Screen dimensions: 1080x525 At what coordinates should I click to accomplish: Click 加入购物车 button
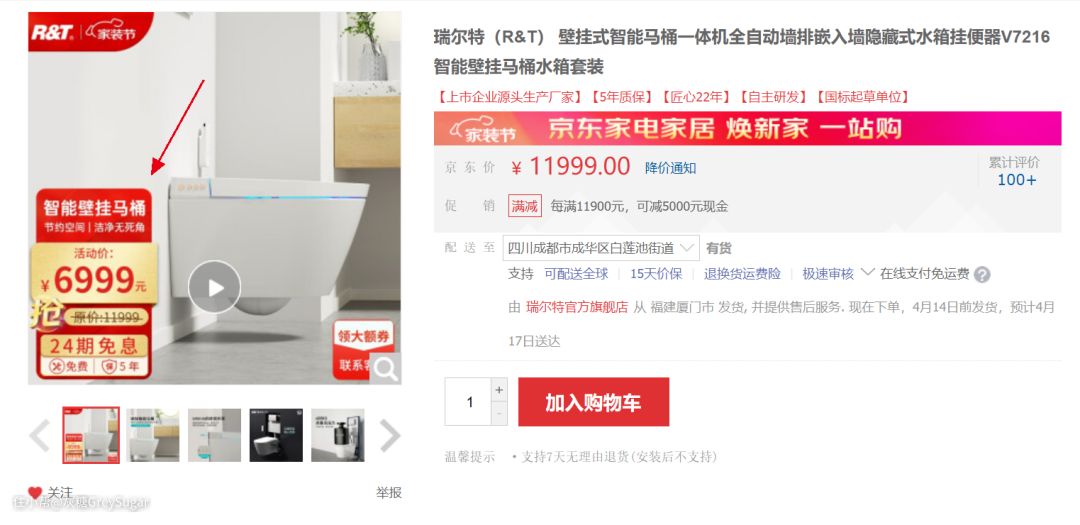[x=594, y=402]
